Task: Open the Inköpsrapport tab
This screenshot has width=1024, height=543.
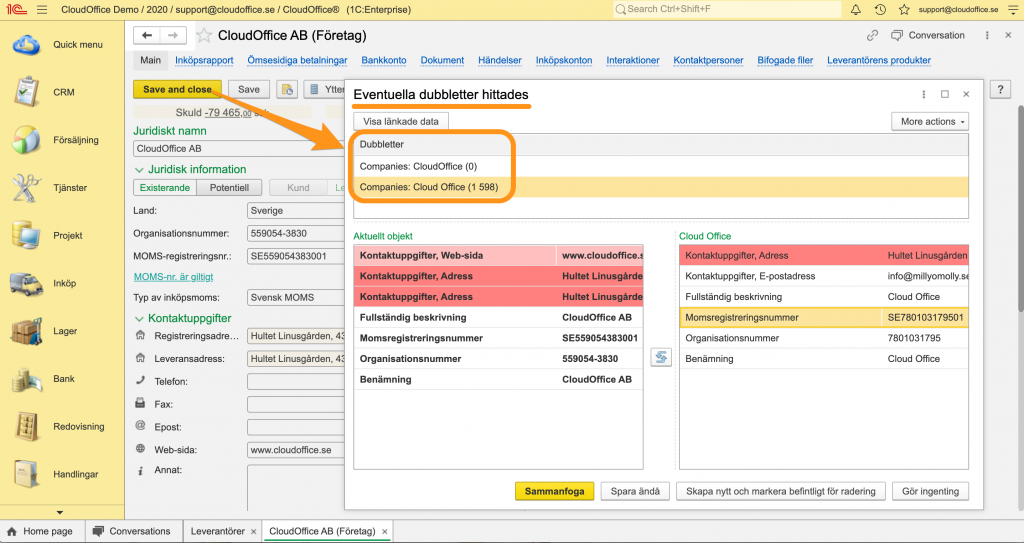Action: pyautogui.click(x=204, y=60)
